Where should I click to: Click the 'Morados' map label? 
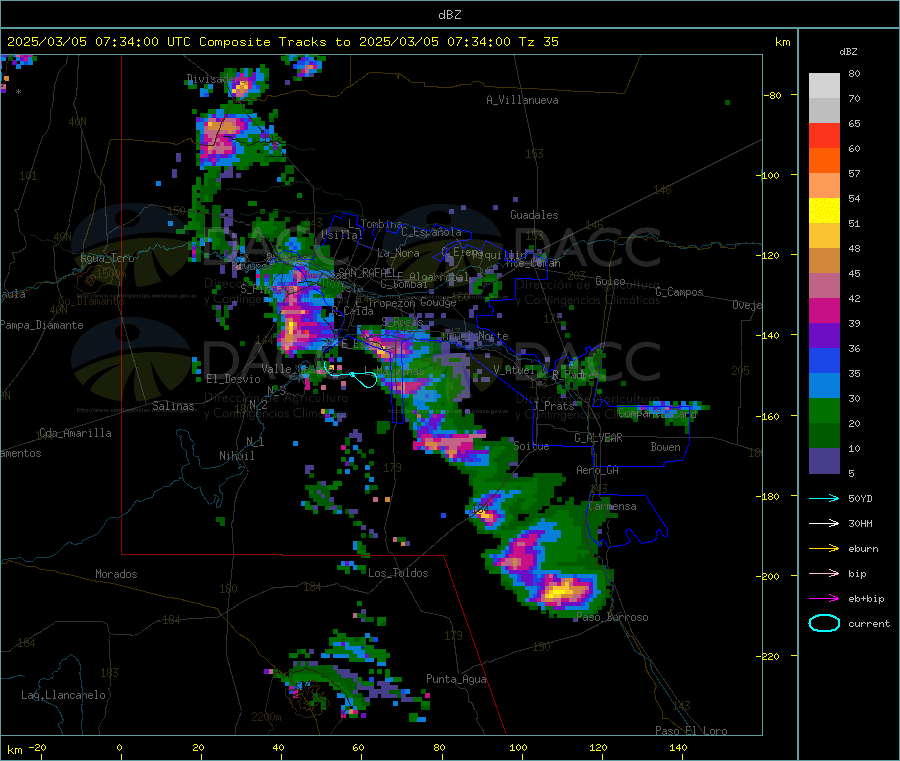point(116,574)
